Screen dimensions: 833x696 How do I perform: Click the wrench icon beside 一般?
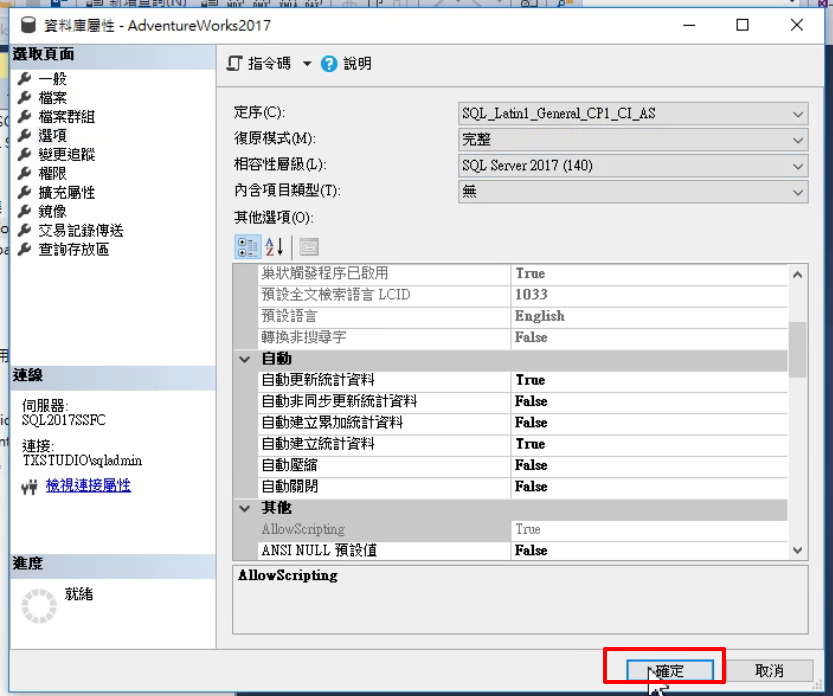click(x=24, y=79)
